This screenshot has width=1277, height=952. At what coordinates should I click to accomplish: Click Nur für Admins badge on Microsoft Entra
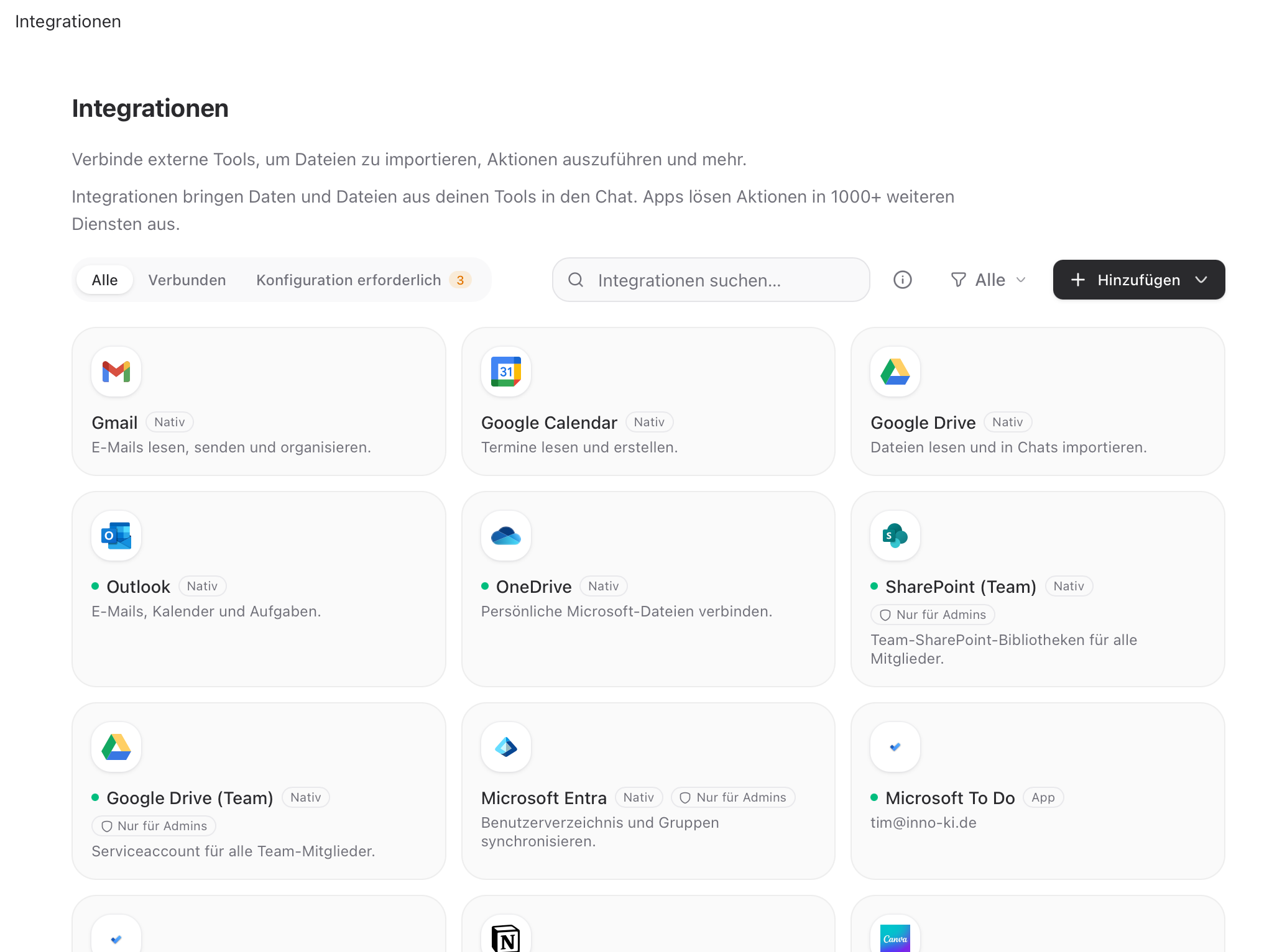point(733,798)
